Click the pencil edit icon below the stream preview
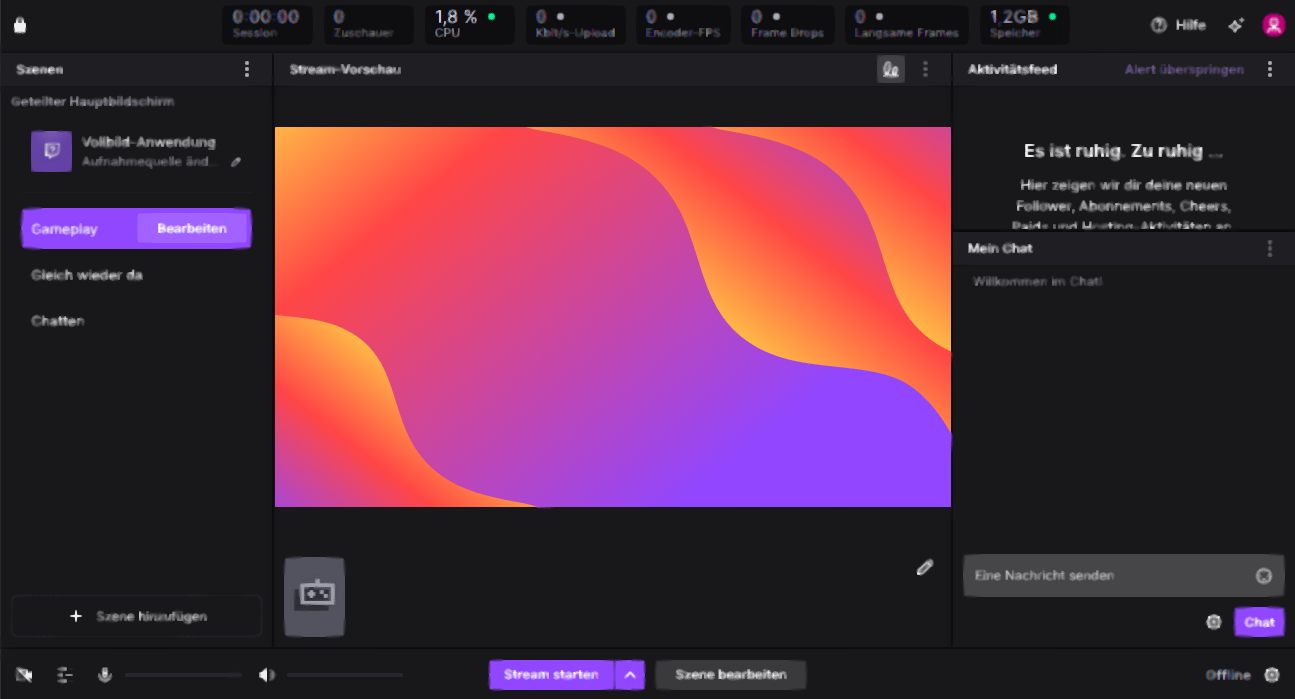The width and height of the screenshot is (1295, 699). tap(924, 568)
